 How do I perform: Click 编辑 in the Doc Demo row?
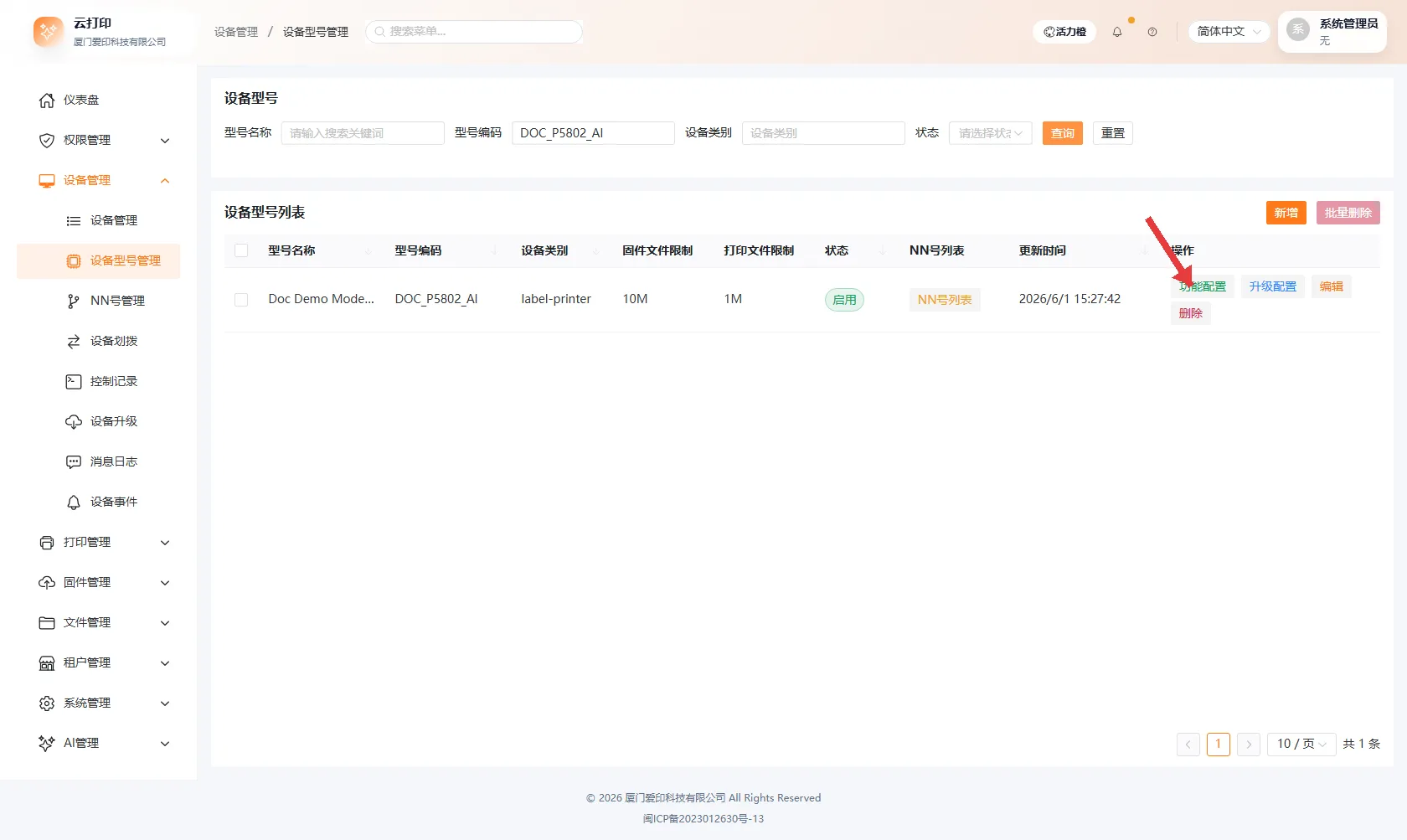pyautogui.click(x=1332, y=286)
